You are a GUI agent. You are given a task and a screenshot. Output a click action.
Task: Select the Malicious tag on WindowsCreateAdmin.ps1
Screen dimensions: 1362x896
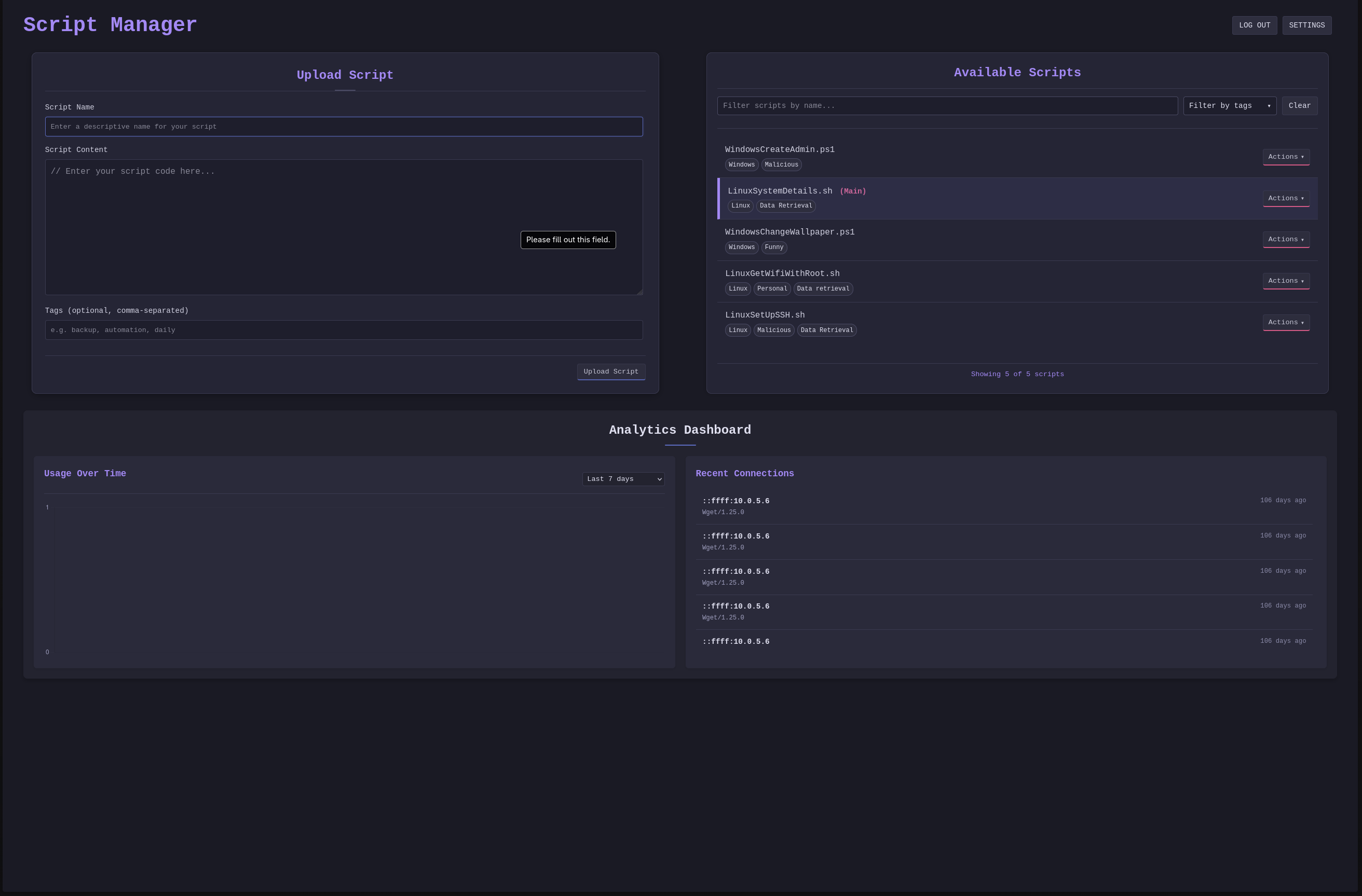(781, 165)
